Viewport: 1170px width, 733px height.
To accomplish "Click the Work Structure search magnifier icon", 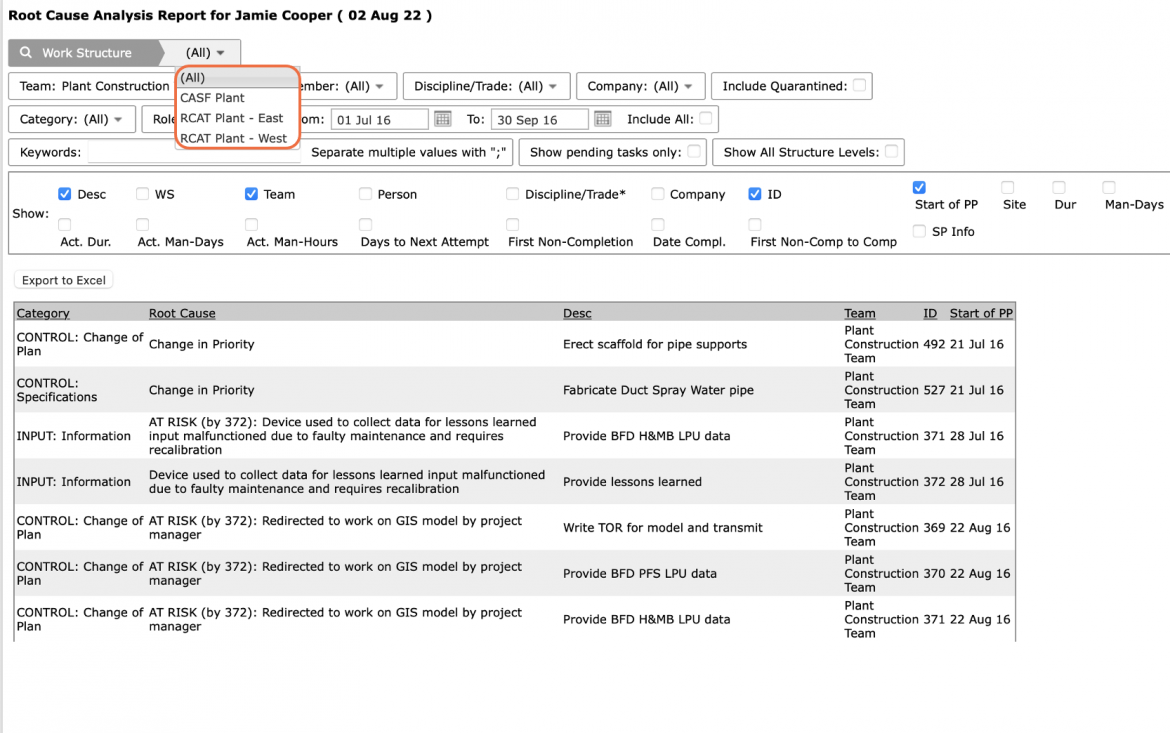I will 25,52.
